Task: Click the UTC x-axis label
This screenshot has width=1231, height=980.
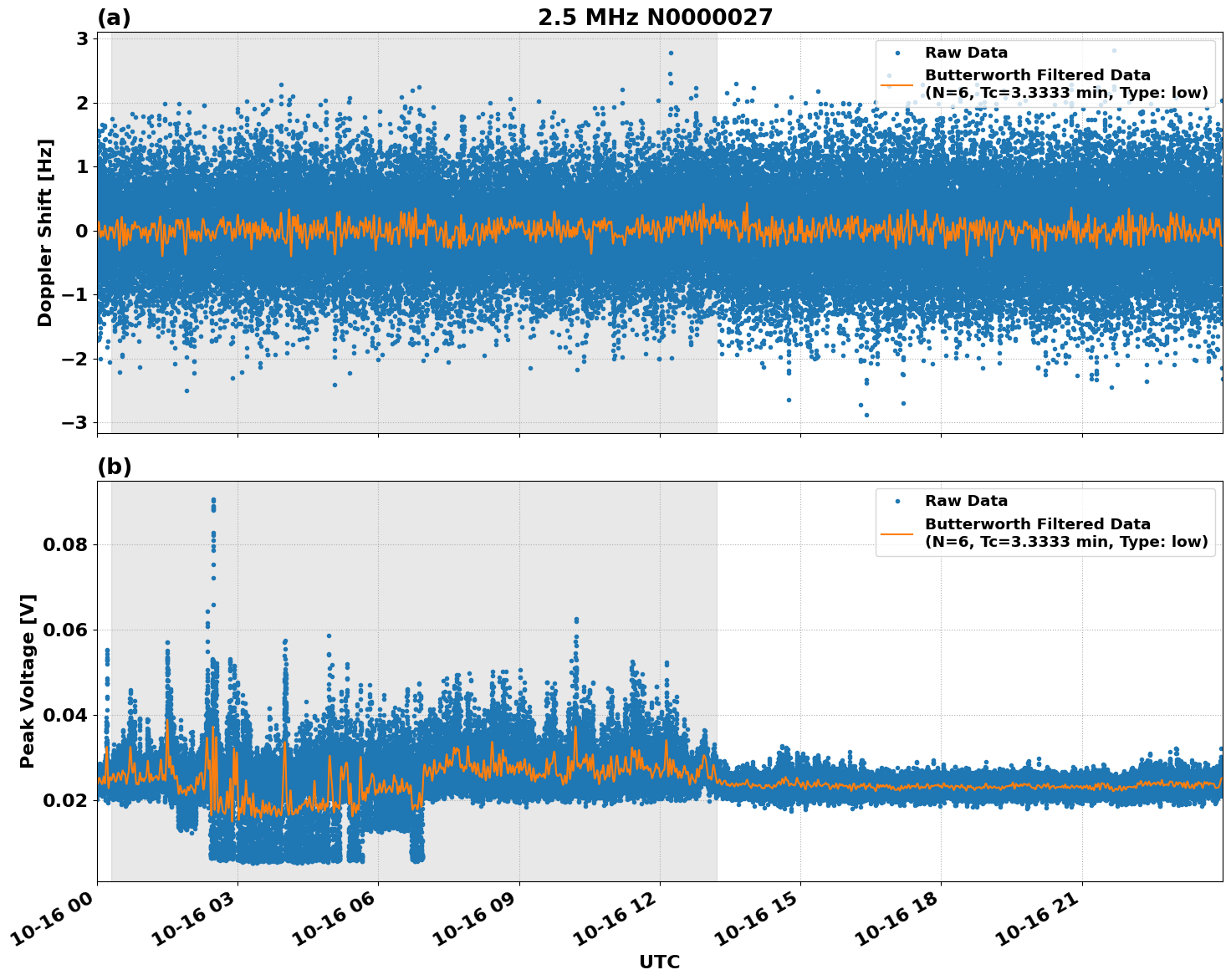Action: [659, 962]
